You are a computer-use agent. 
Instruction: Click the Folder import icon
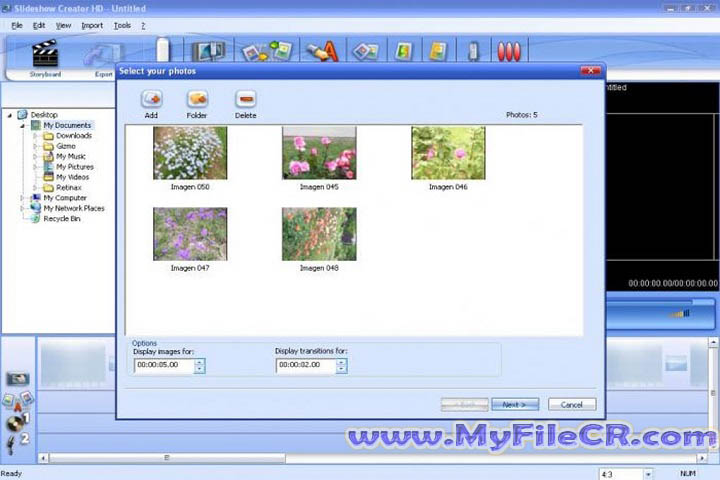click(x=197, y=99)
